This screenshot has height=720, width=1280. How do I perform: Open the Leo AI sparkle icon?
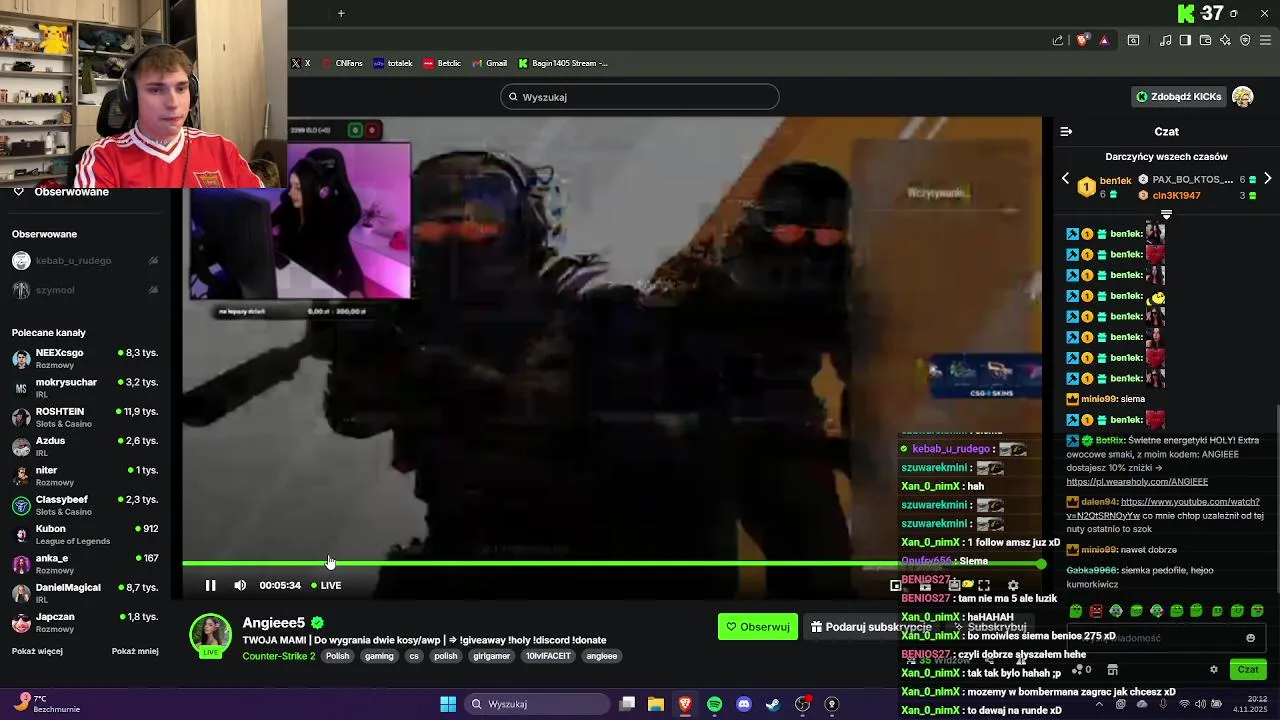[x=1225, y=40]
